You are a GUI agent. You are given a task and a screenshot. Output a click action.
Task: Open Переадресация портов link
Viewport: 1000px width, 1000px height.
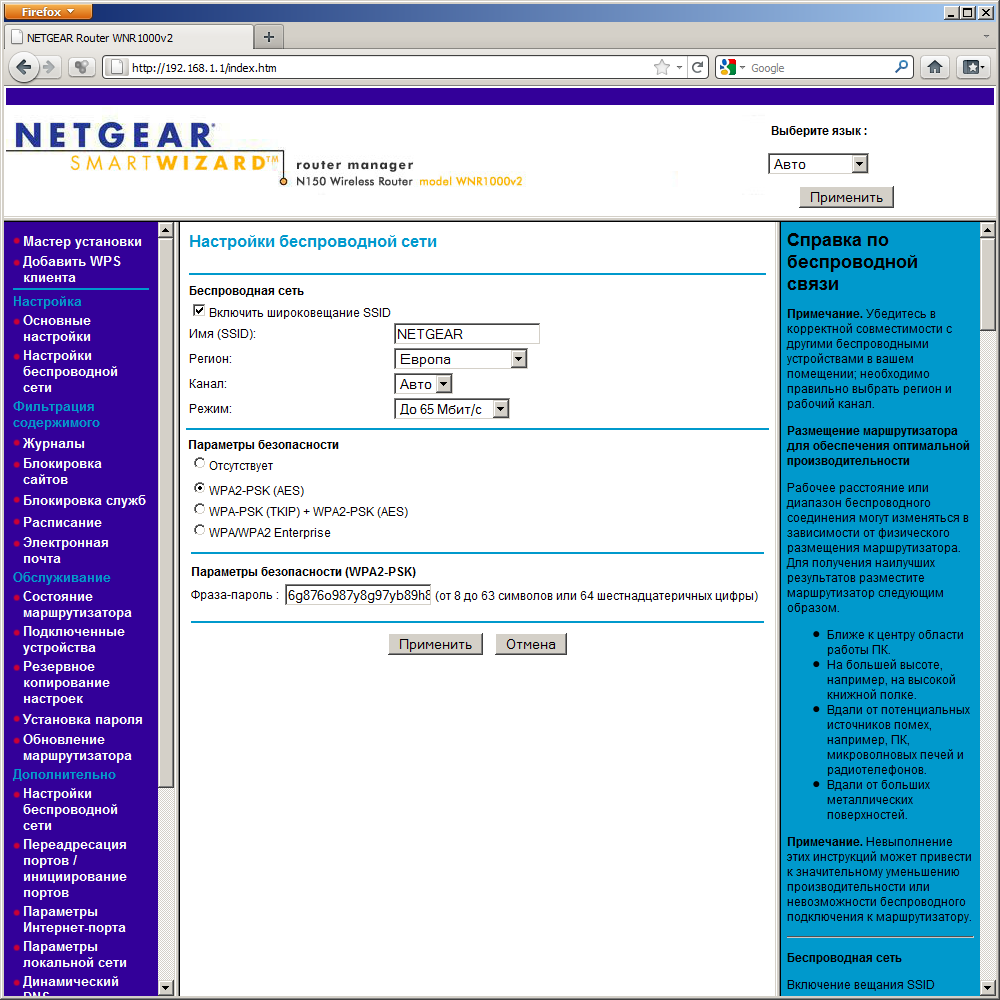75,869
